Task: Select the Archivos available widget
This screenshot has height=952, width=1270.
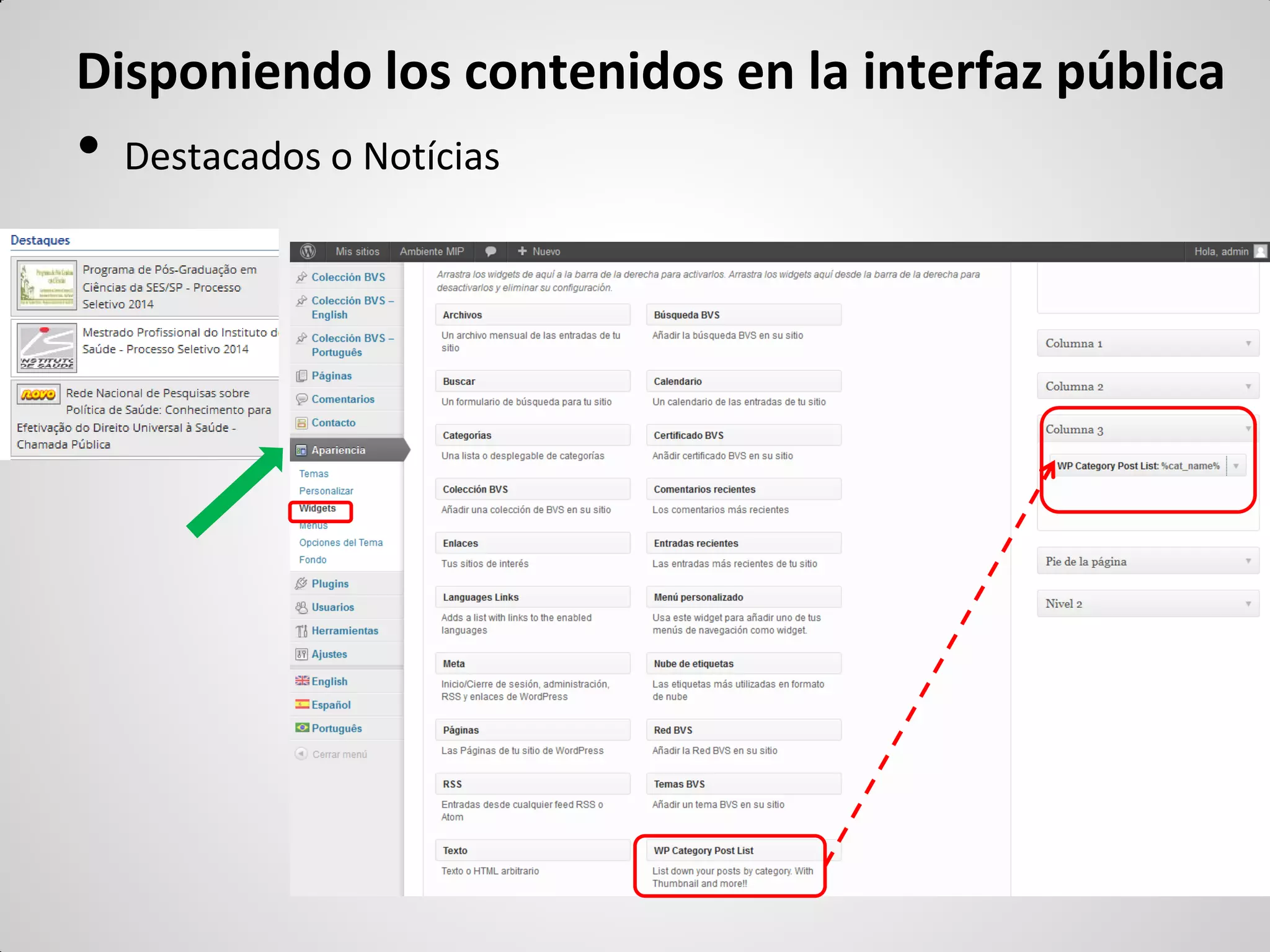Action: [533, 315]
